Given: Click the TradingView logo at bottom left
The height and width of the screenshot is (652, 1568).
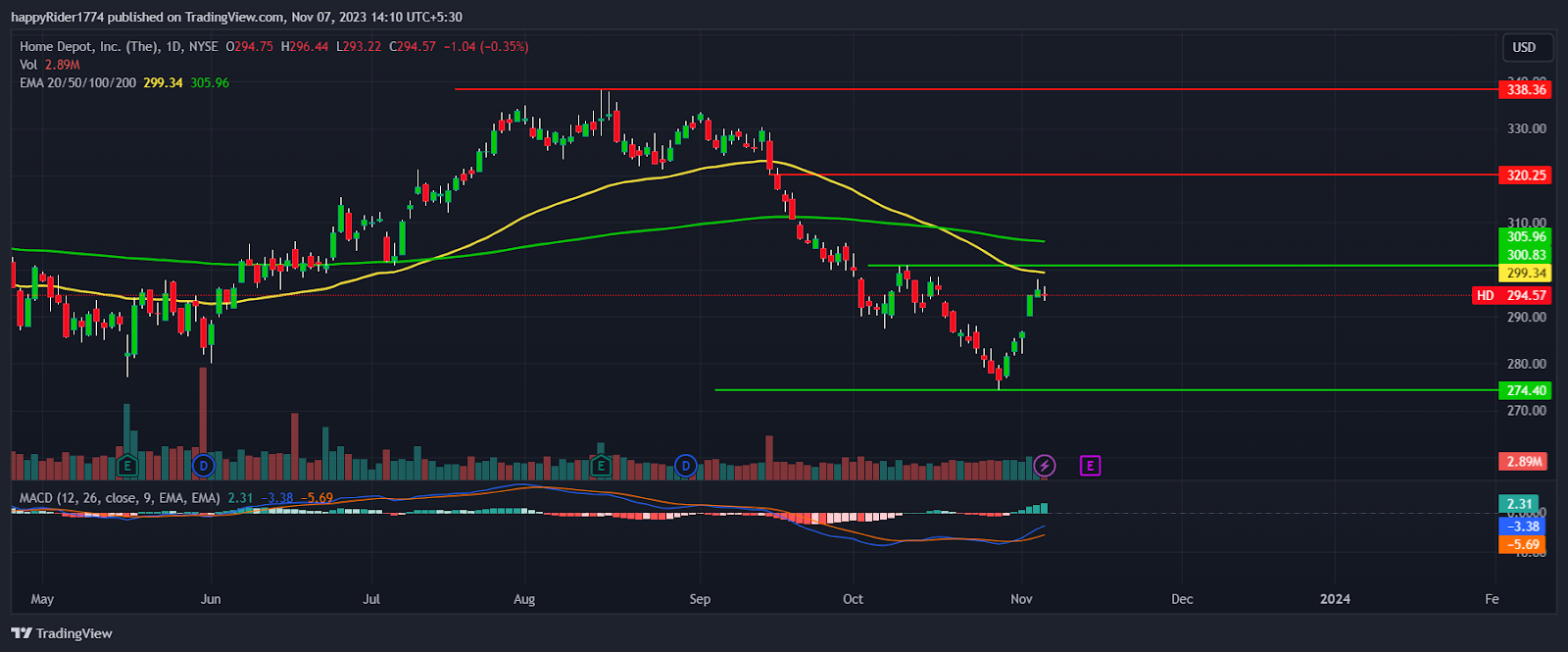Looking at the screenshot, I should (62, 633).
